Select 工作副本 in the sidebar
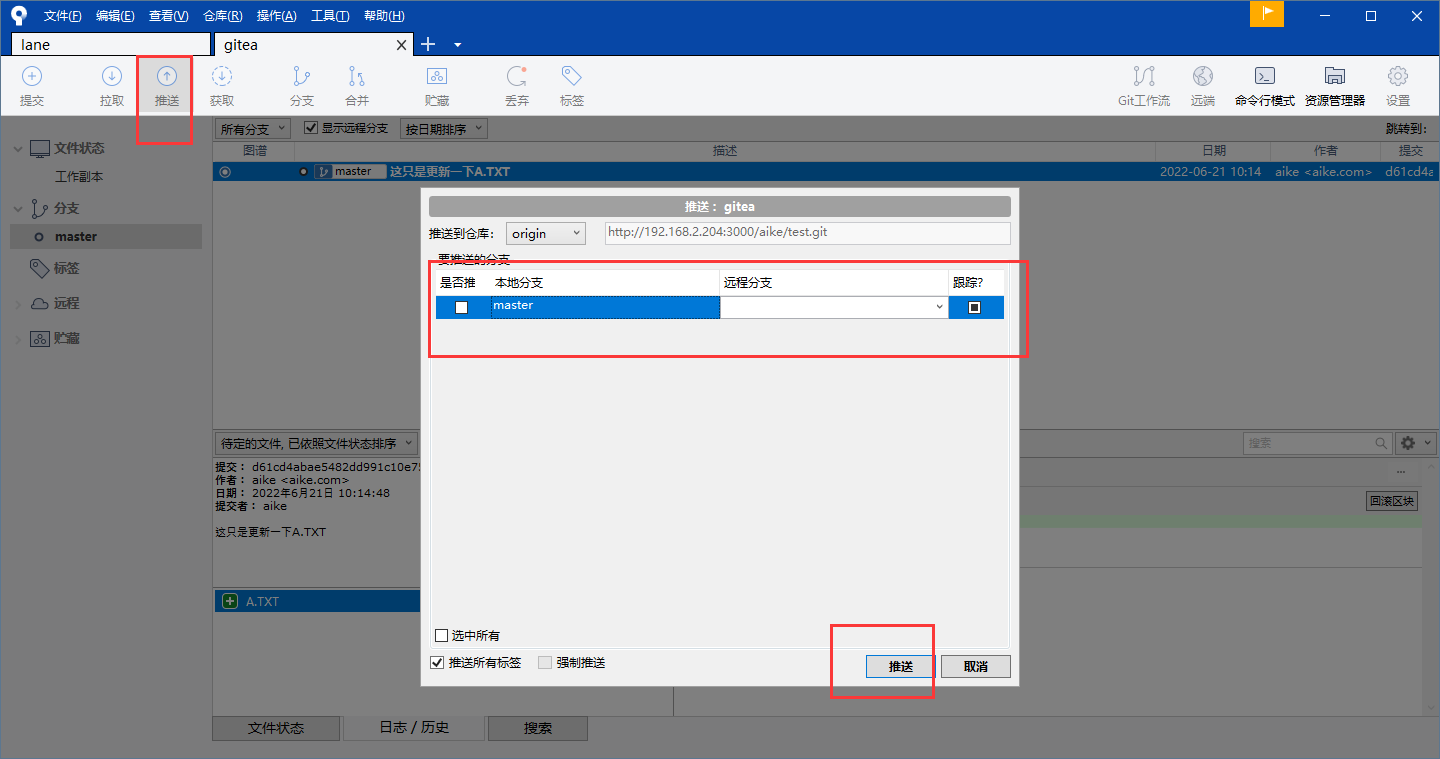This screenshot has width=1440, height=759. [79, 176]
